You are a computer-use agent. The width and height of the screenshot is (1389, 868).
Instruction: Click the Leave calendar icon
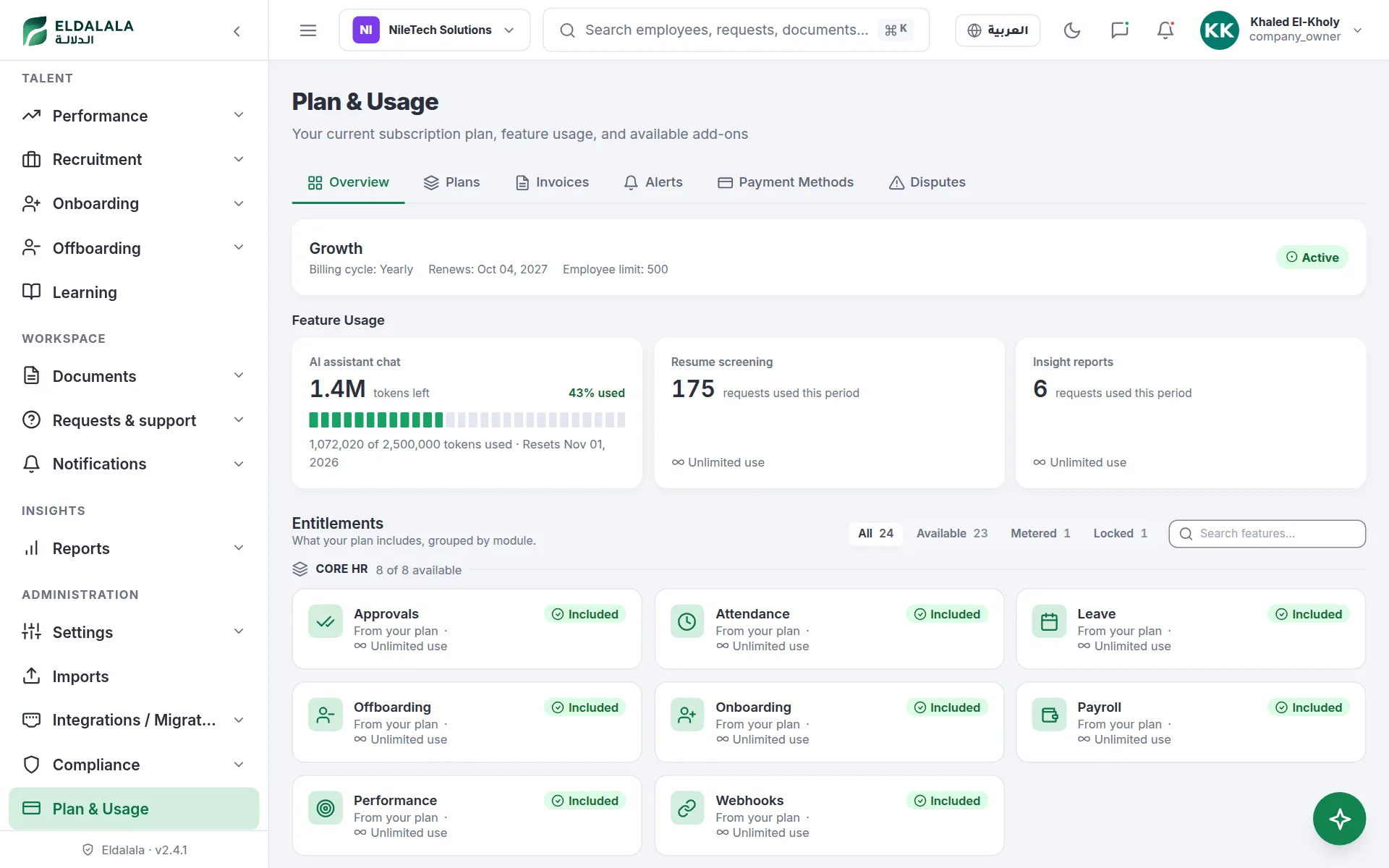click(x=1049, y=621)
